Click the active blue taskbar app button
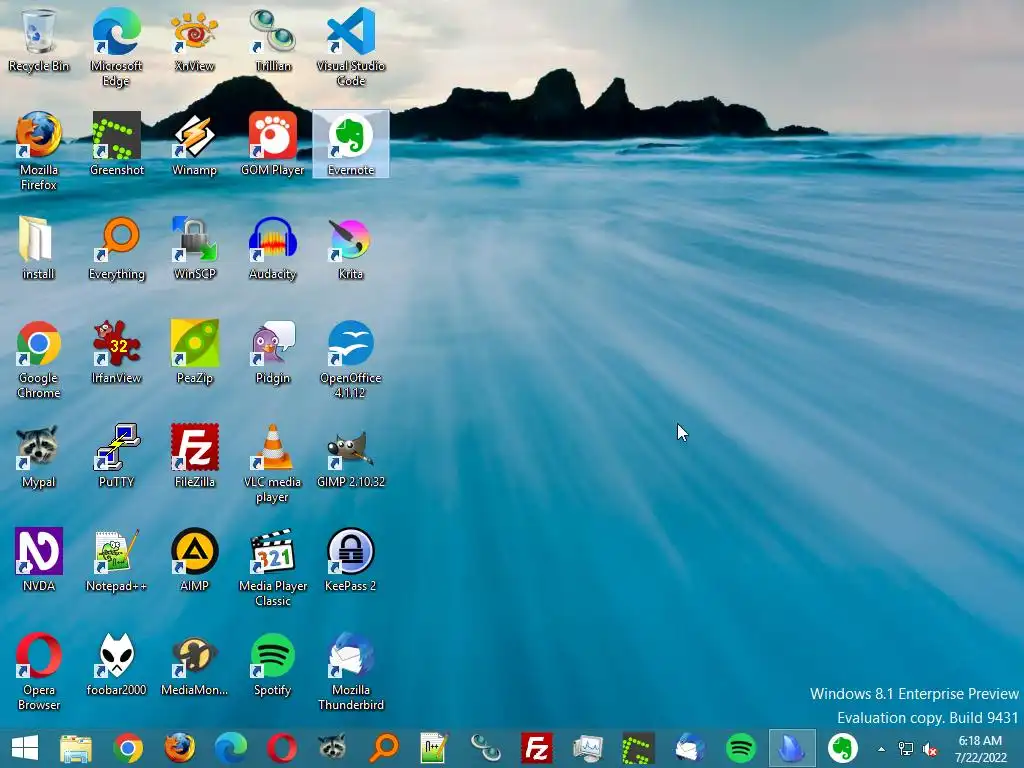This screenshot has height=768, width=1024. point(792,748)
